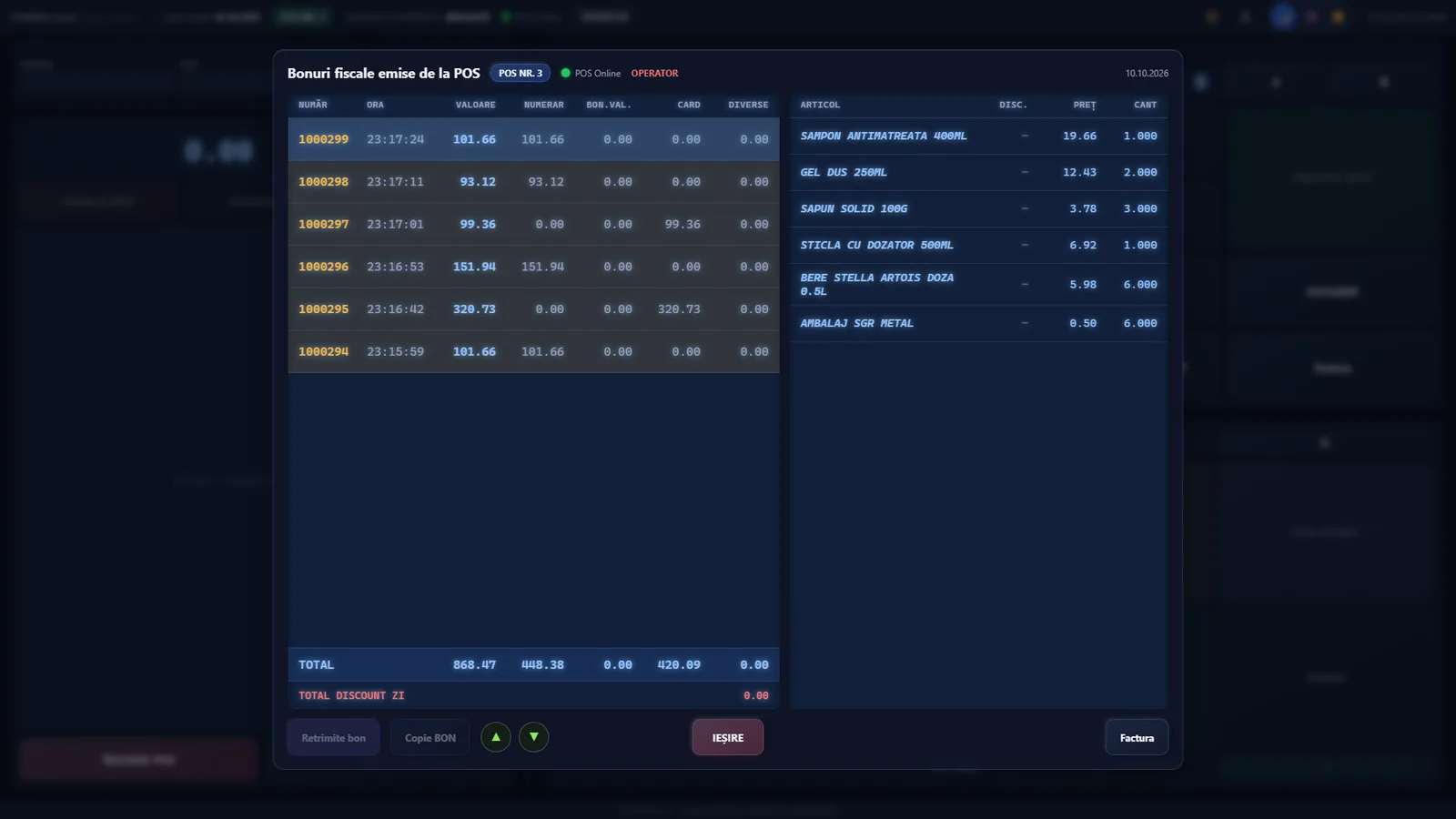Screen dimensions: 1456x819
Task: Click the green POS Online status indicator
Action: [591, 73]
